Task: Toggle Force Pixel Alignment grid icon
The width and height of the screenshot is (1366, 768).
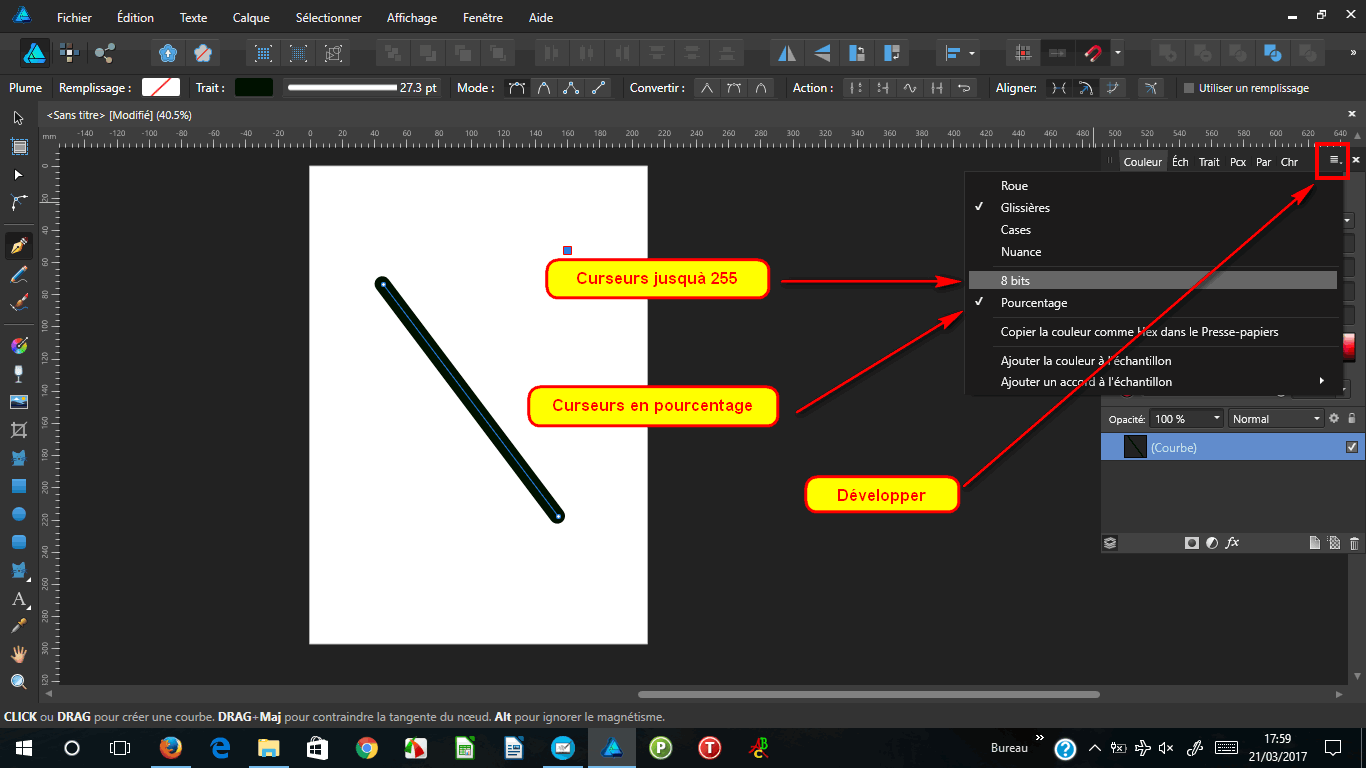Action: (1022, 52)
